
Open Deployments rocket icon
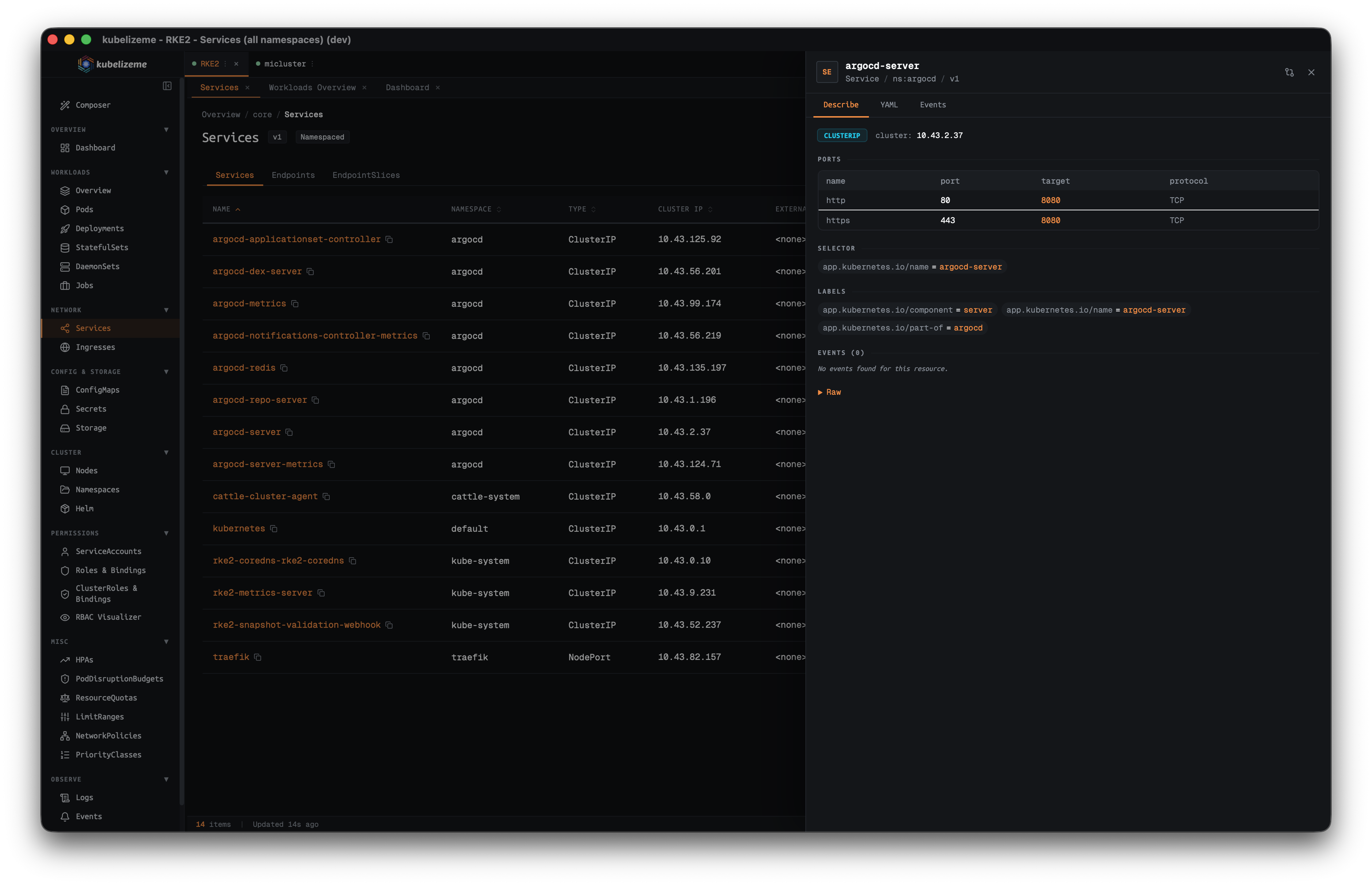(x=65, y=228)
